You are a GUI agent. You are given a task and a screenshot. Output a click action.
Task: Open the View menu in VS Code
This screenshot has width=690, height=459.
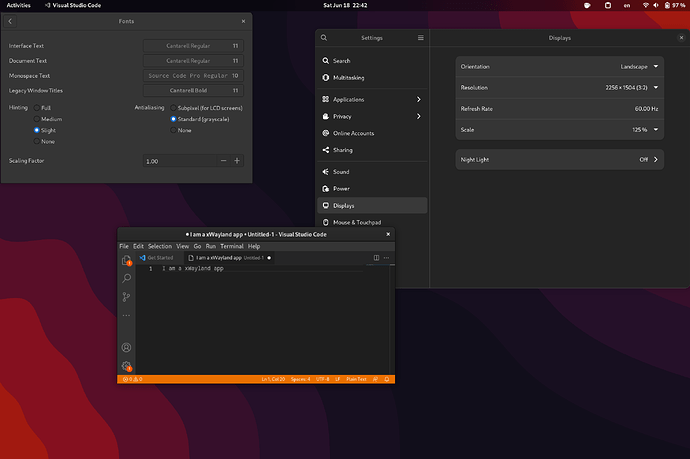point(183,246)
